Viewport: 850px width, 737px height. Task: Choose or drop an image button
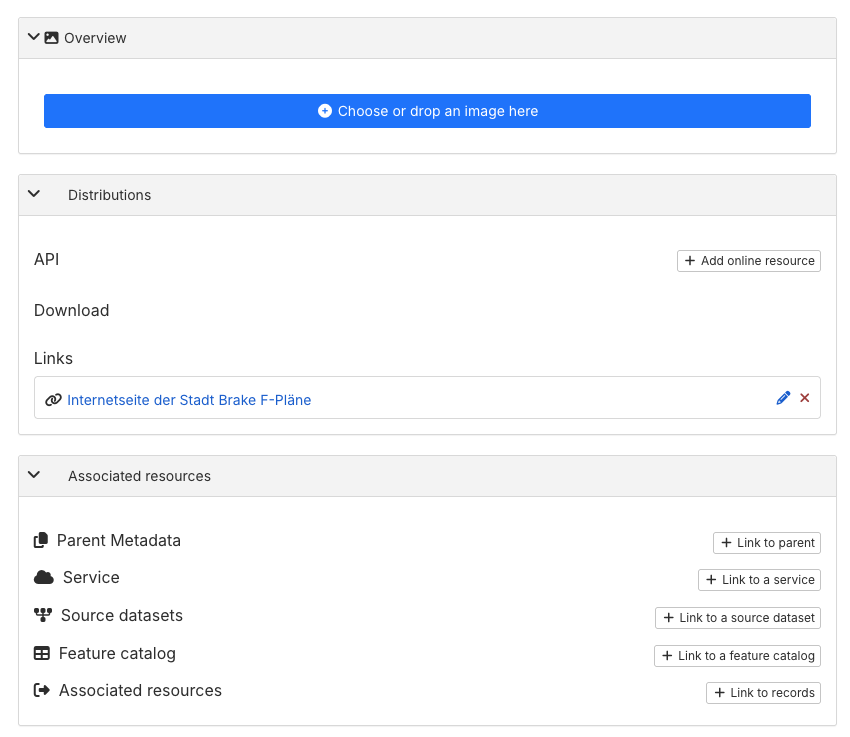(427, 111)
